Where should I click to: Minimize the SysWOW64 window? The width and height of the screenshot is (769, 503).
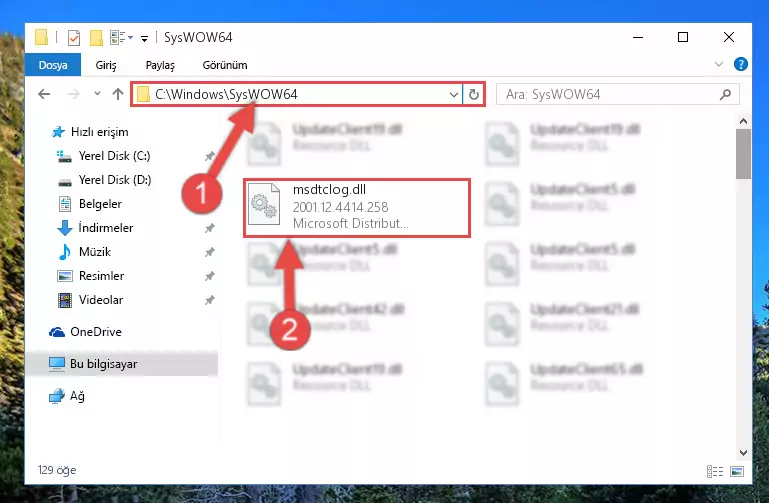(x=638, y=37)
